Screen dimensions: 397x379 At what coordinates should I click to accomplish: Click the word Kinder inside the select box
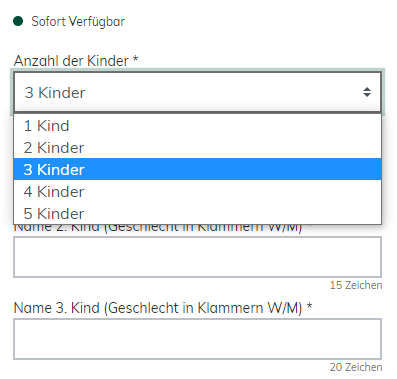click(x=62, y=93)
